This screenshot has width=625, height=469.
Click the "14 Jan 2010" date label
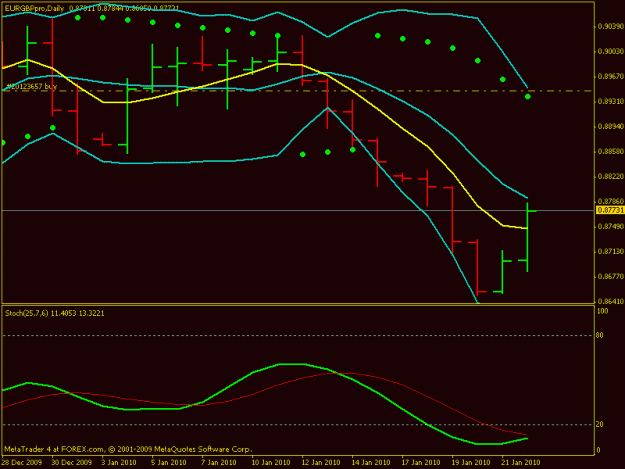click(x=370, y=462)
